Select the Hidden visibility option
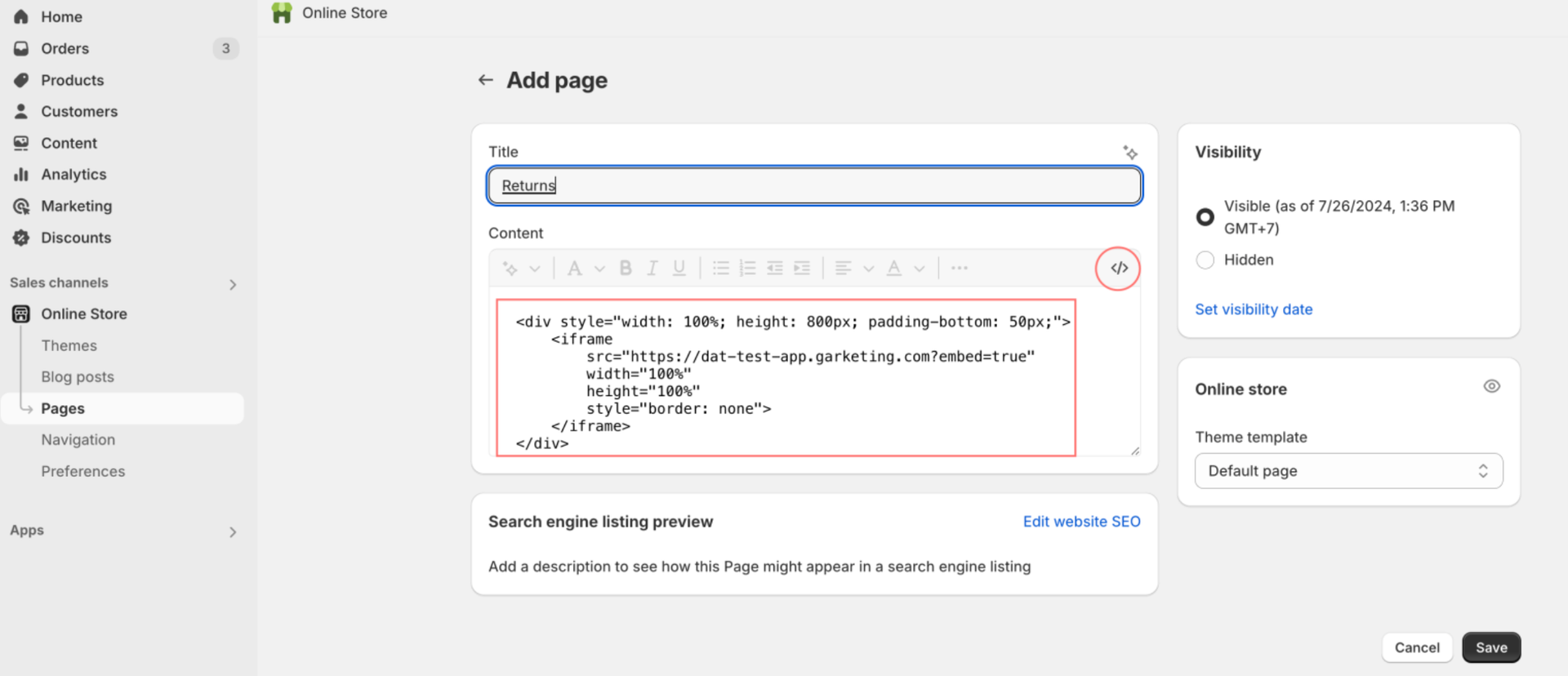Image resolution: width=1568 pixels, height=676 pixels. [x=1205, y=260]
